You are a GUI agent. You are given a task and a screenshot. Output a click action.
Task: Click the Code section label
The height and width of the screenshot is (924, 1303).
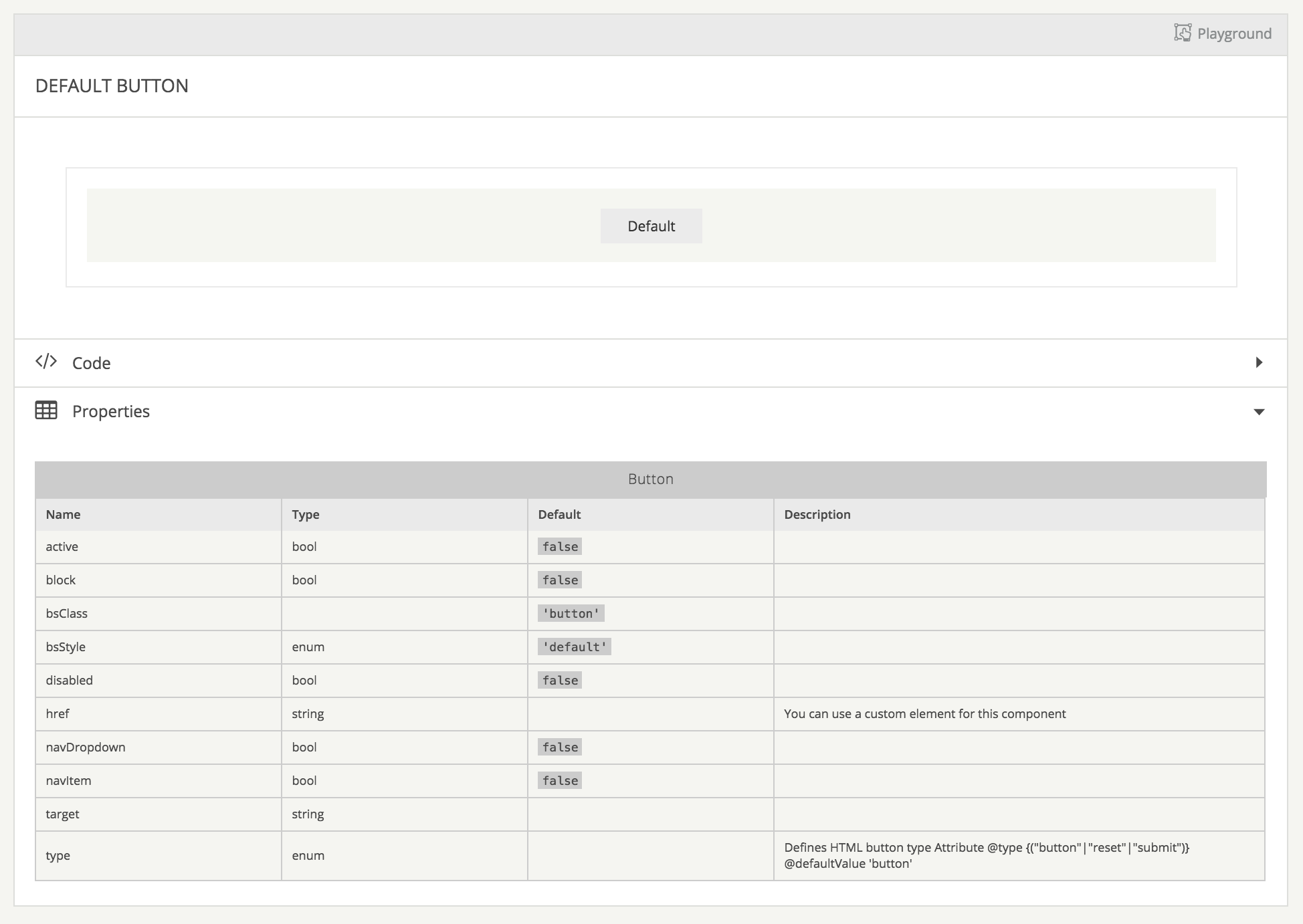[92, 363]
